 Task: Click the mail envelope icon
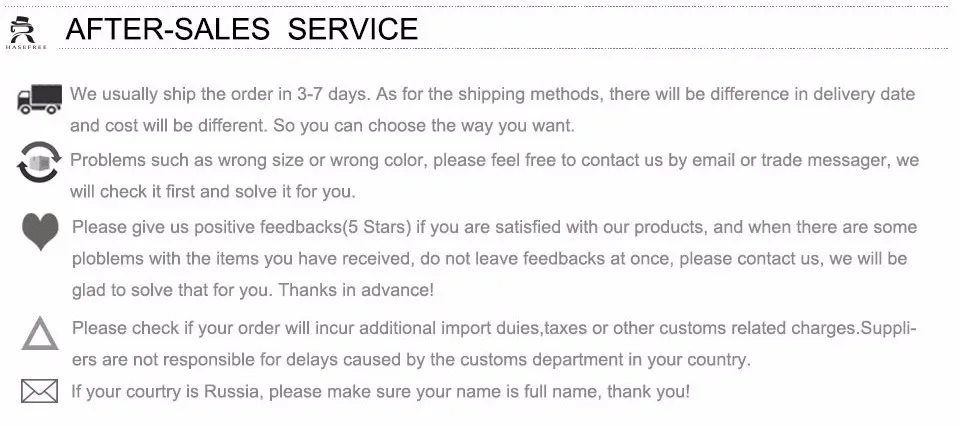point(39,391)
